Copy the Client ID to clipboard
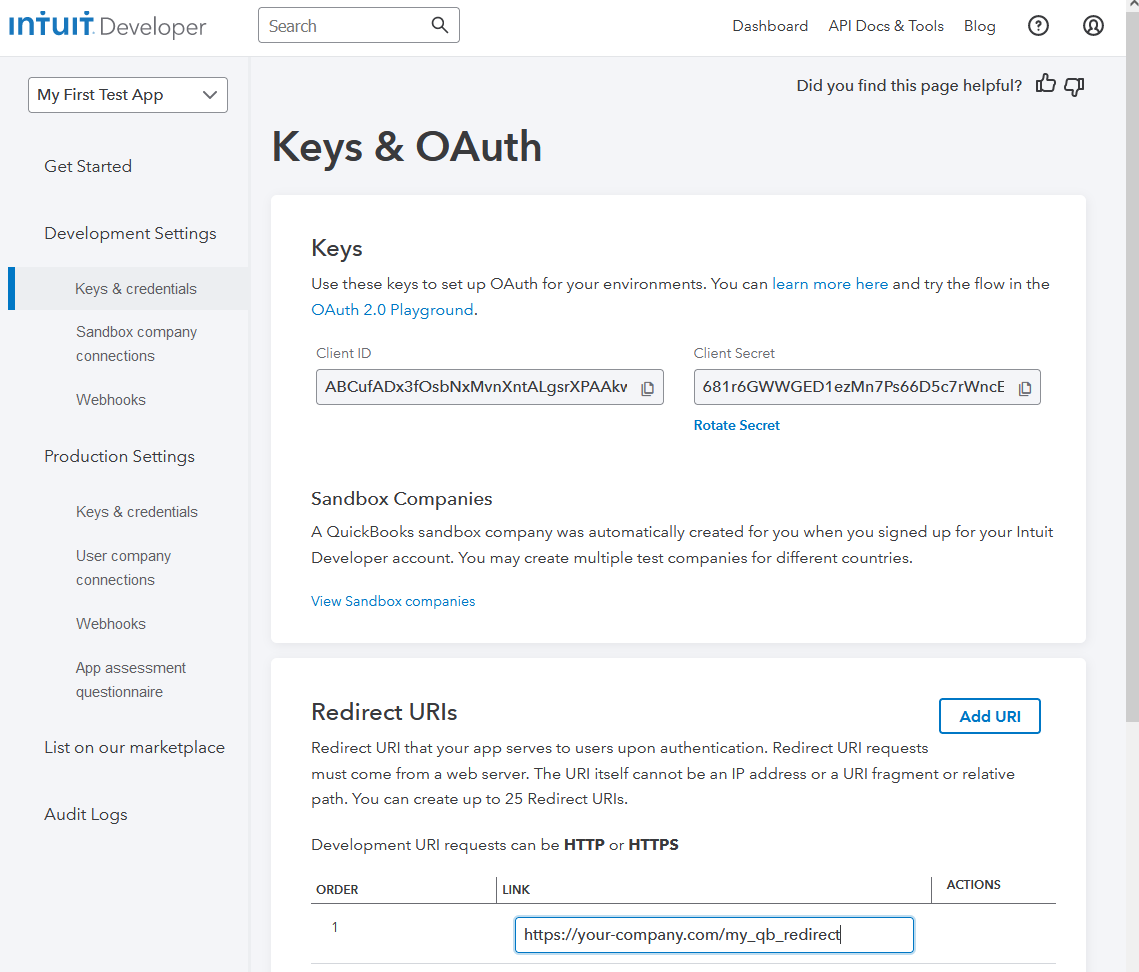The height and width of the screenshot is (972, 1139). (647, 388)
